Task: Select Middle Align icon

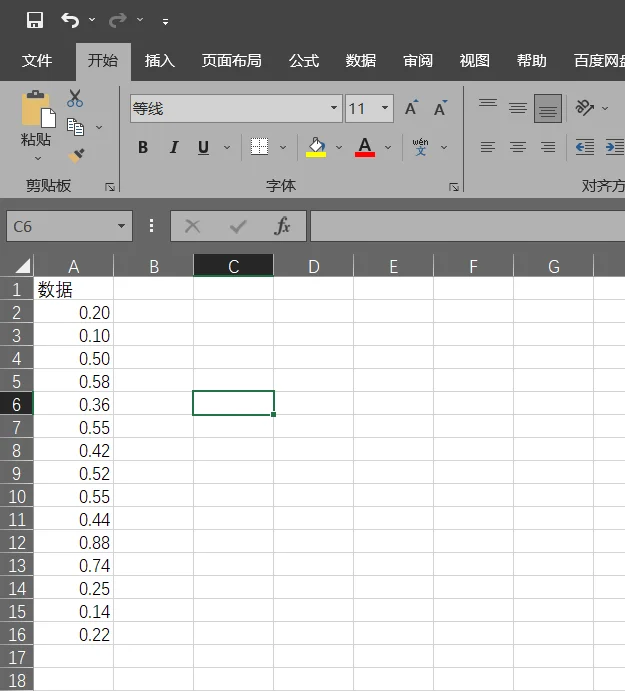Action: click(518, 108)
